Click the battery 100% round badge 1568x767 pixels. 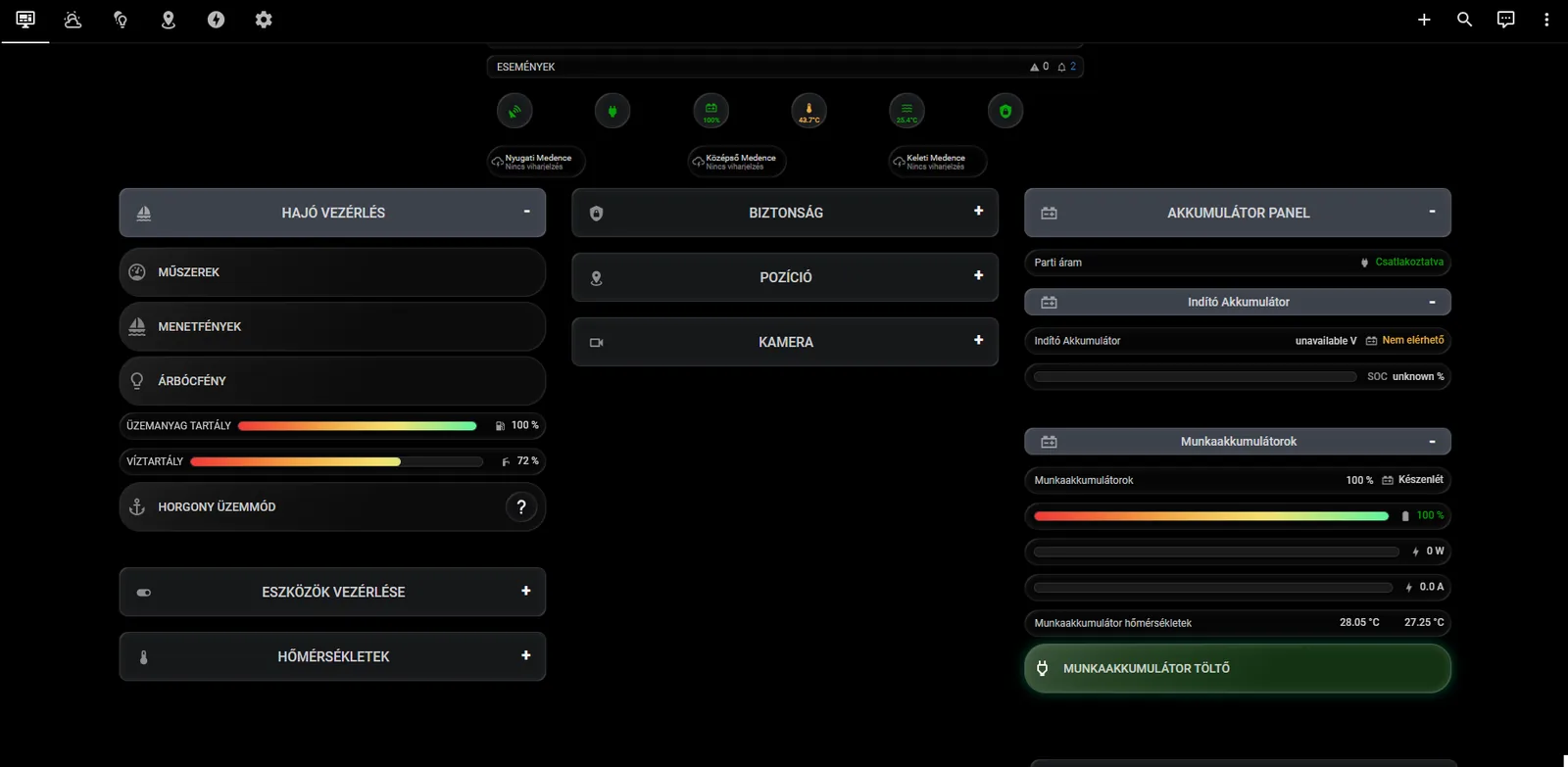(710, 111)
